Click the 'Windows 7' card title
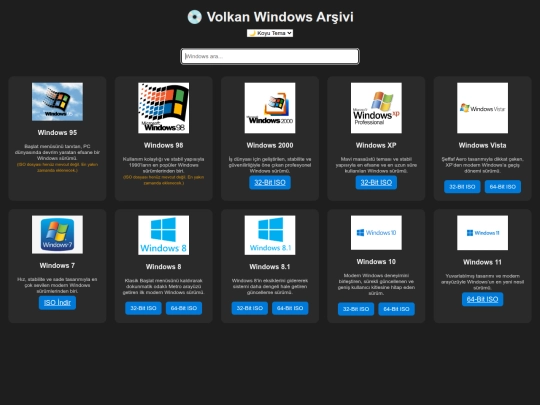The image size is (540, 405). tap(57, 266)
